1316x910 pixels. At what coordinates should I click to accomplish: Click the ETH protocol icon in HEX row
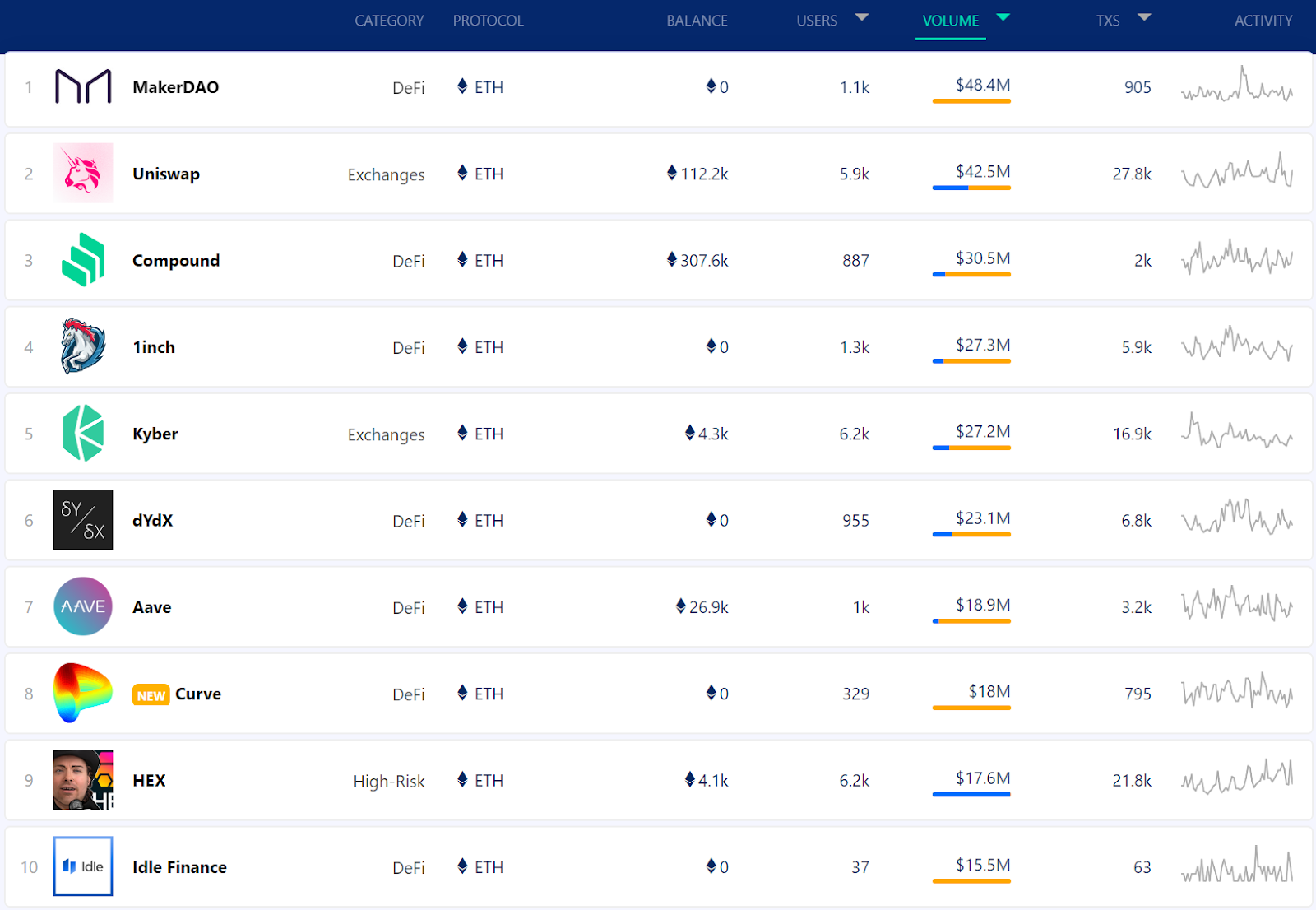(x=462, y=779)
